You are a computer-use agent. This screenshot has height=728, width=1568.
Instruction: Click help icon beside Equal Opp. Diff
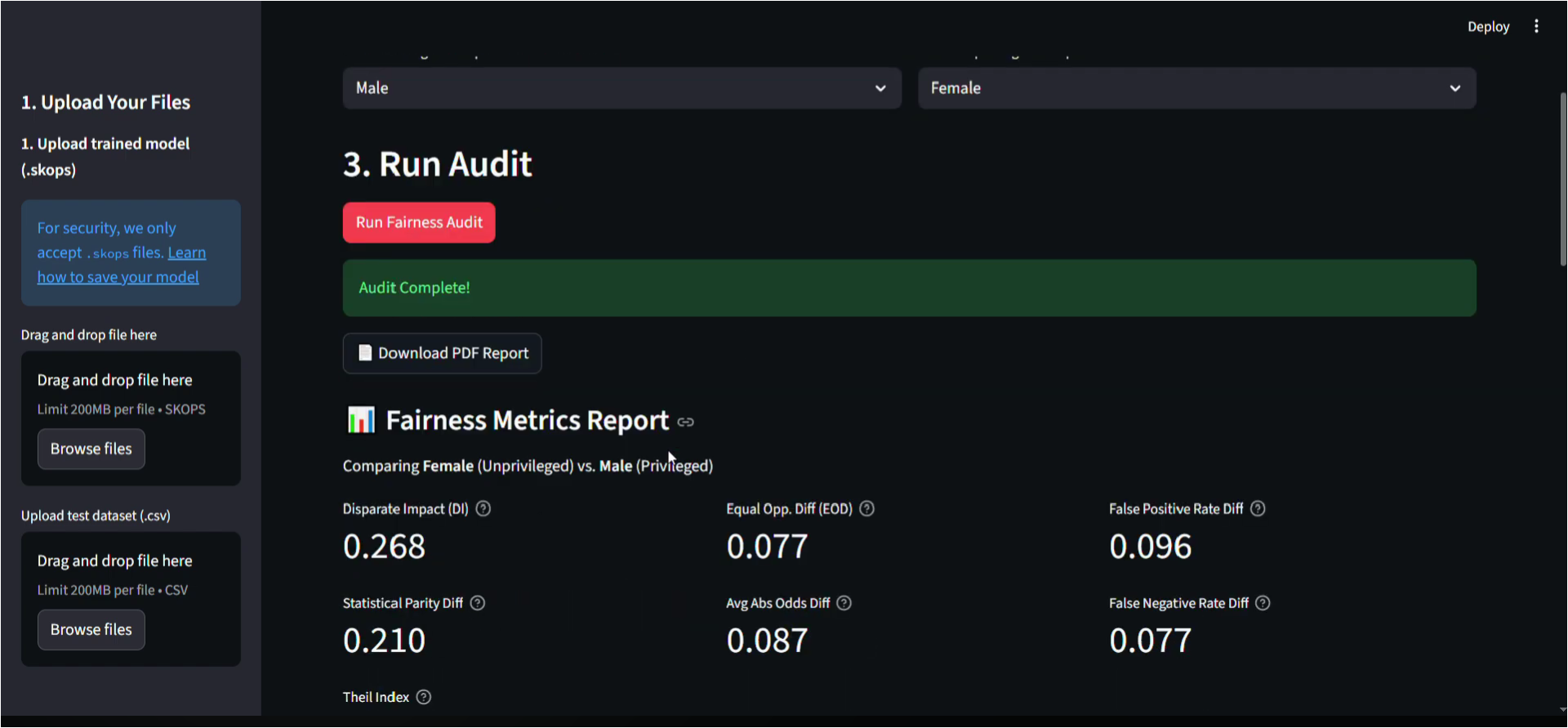(867, 509)
